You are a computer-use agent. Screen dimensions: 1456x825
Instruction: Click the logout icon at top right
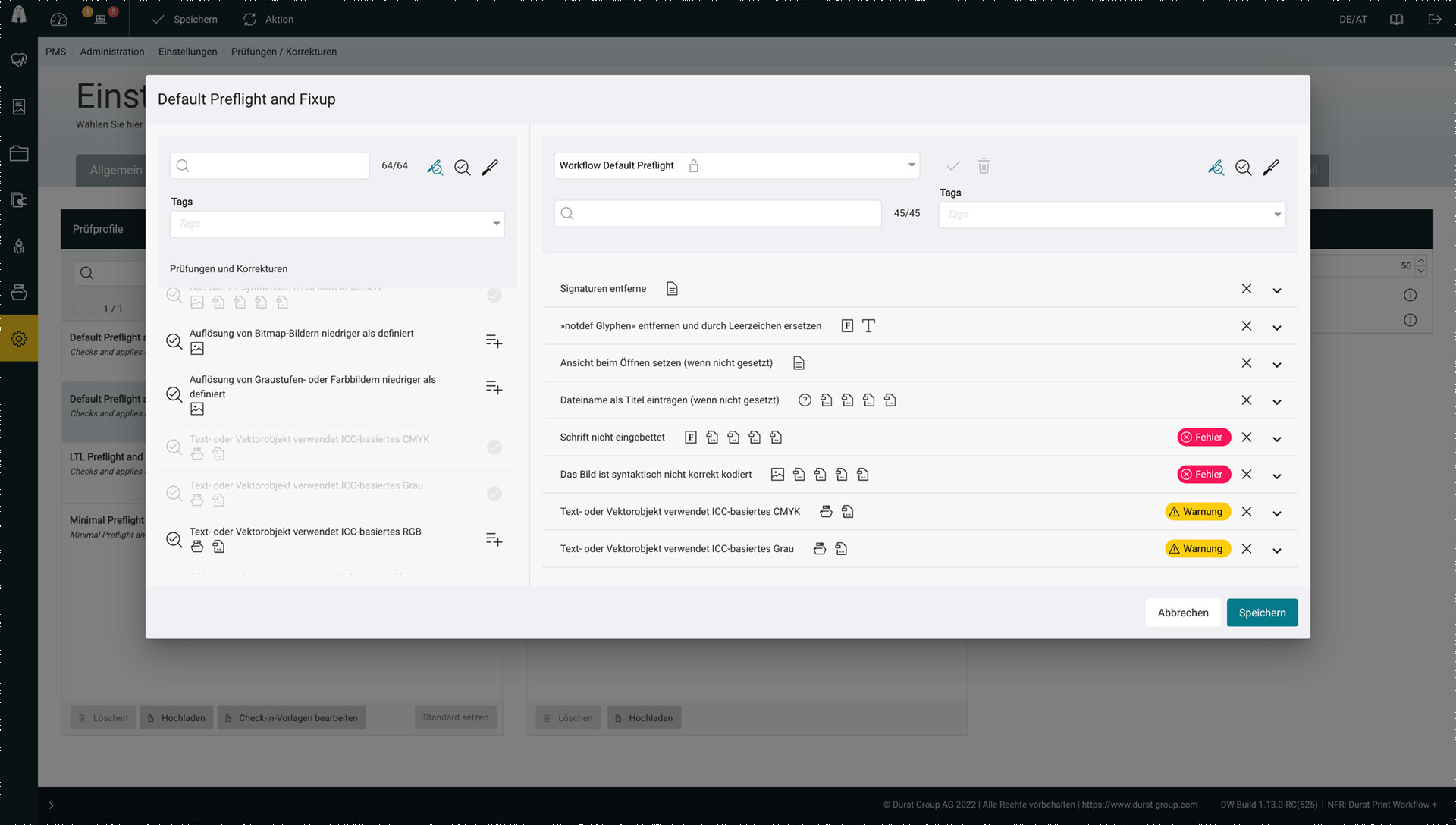1435,19
